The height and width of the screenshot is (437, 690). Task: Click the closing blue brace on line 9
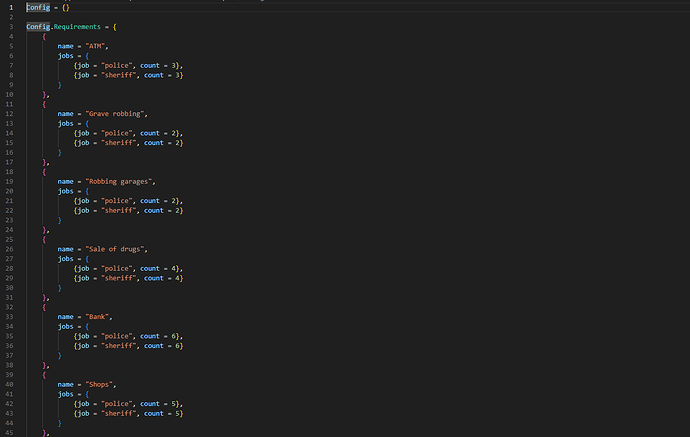(x=59, y=85)
